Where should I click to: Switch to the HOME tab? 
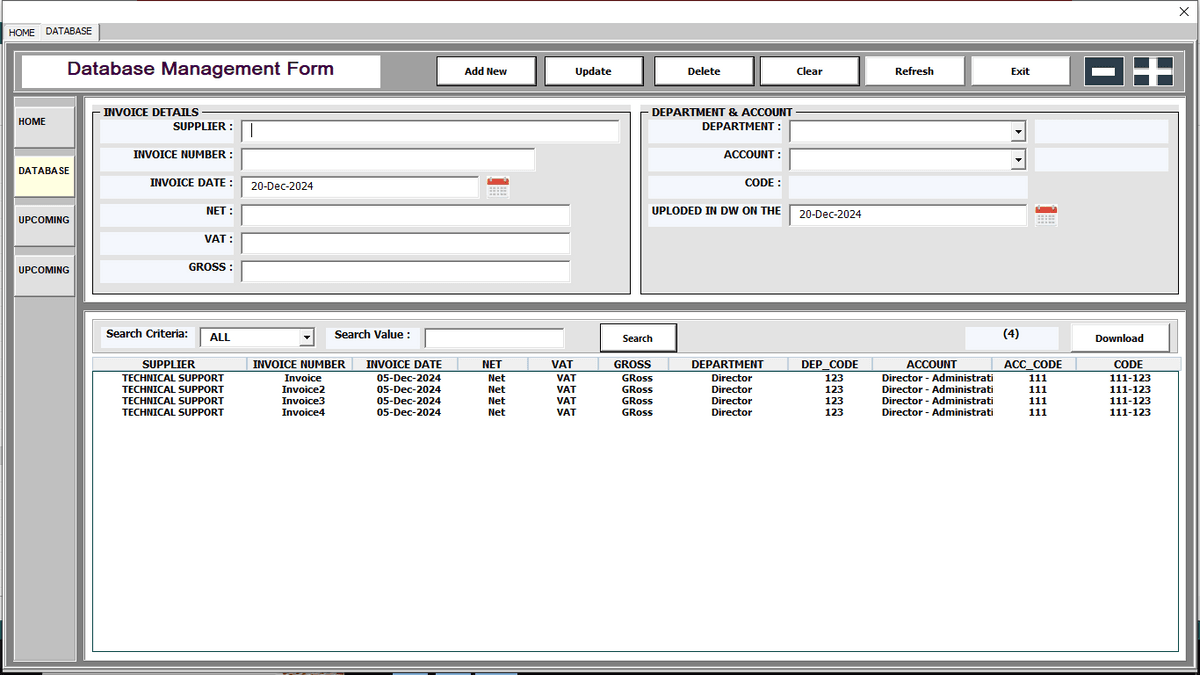(x=21, y=32)
